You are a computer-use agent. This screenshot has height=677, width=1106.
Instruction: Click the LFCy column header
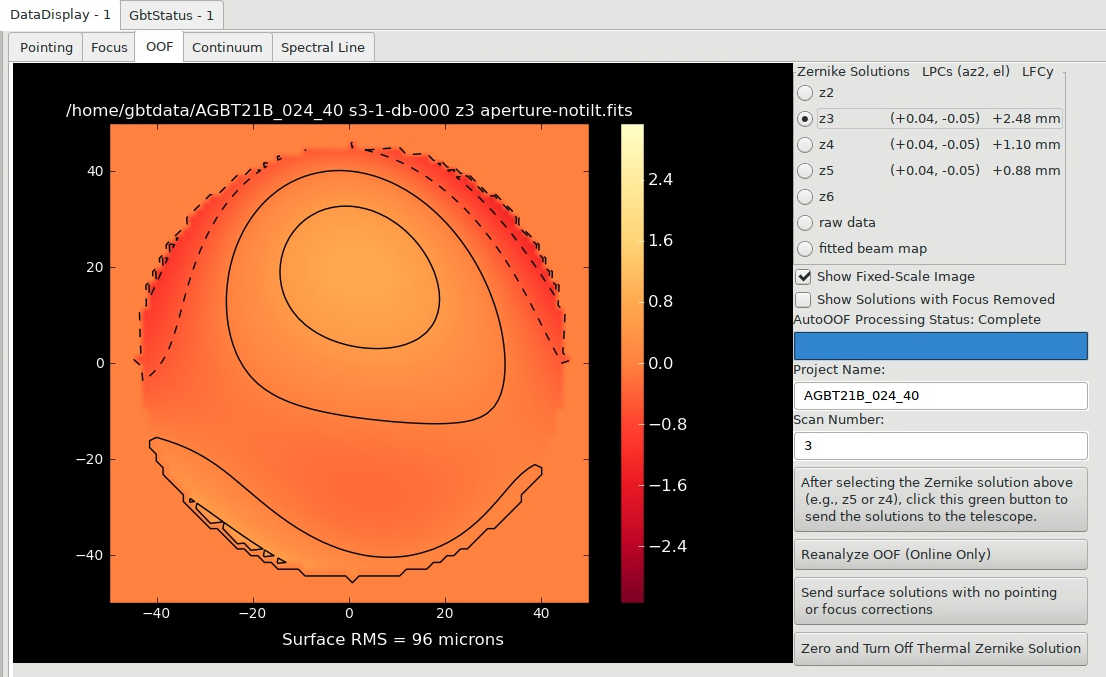tap(1038, 71)
